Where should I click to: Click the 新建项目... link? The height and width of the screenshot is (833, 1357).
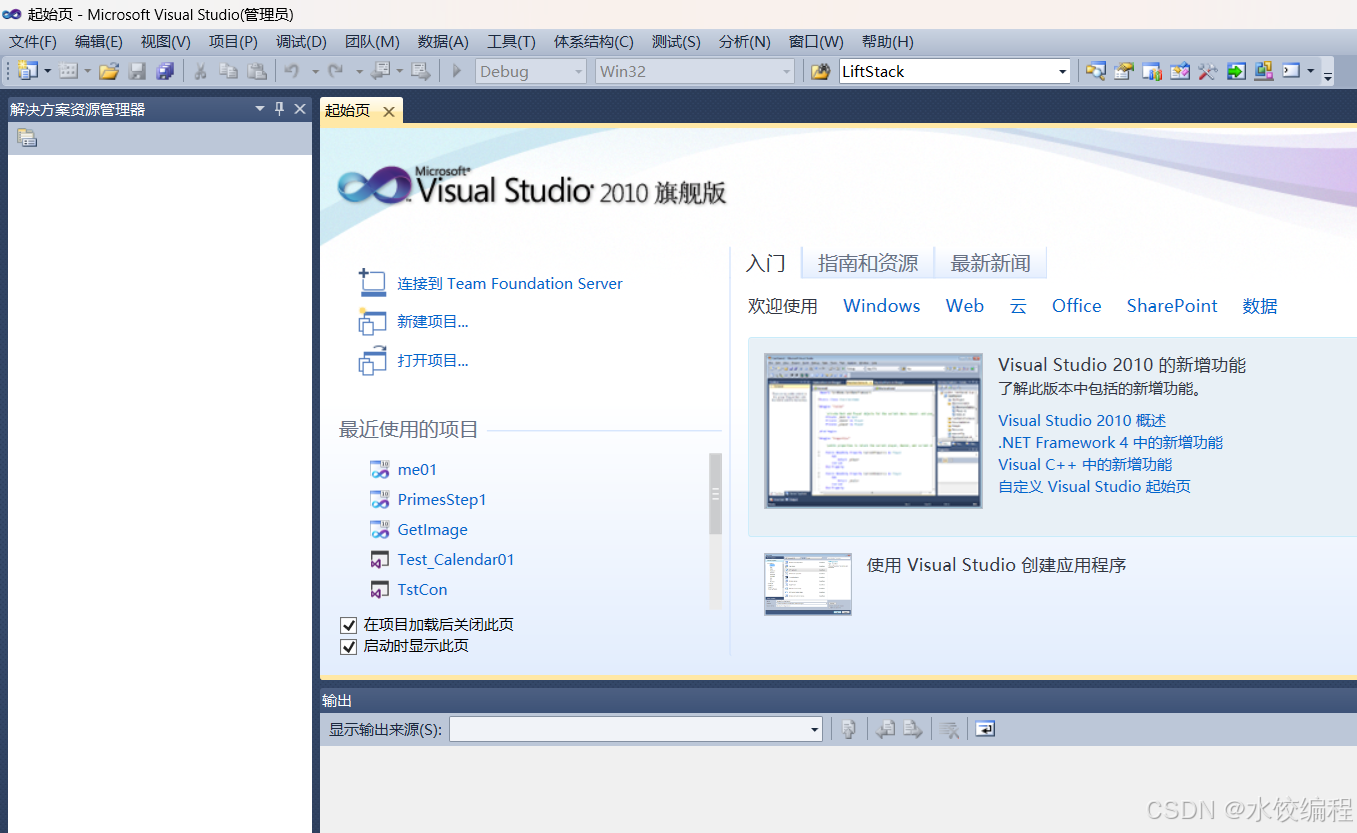[x=433, y=322]
